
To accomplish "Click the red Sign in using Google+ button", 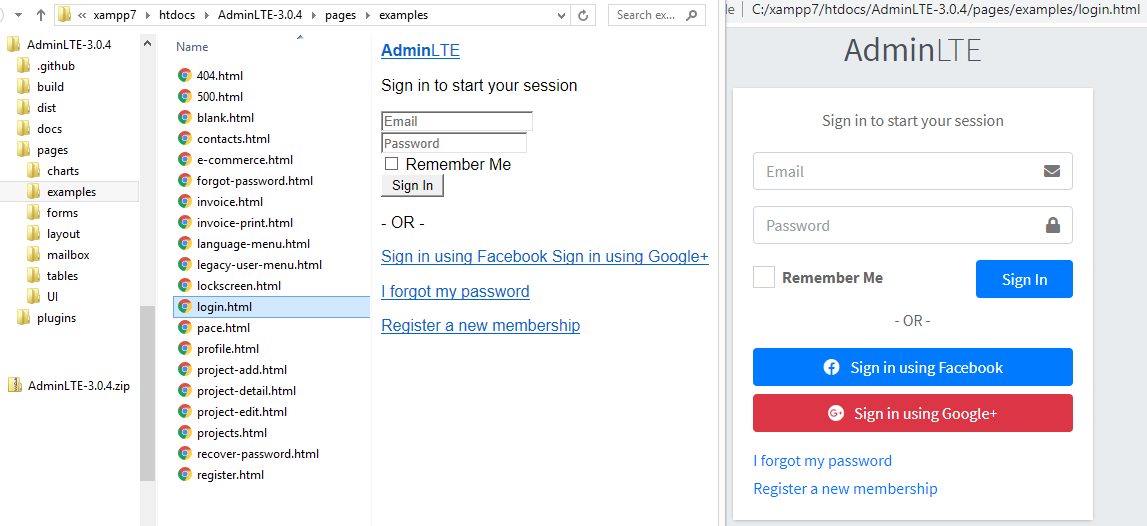I will tap(912, 413).
